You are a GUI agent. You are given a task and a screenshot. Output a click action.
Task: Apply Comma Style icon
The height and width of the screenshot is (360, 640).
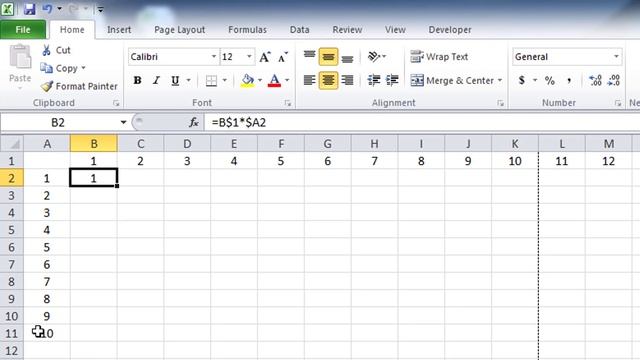point(569,80)
